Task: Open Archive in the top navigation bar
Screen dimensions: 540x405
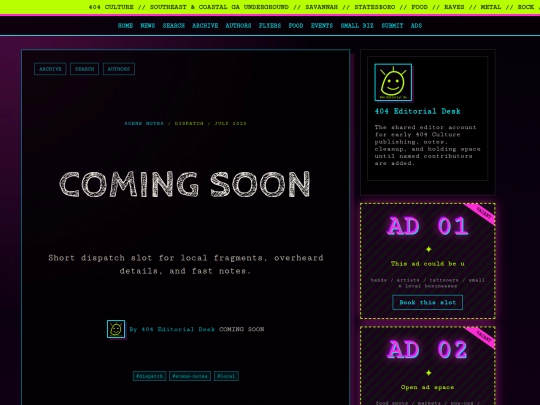Action: [205, 26]
